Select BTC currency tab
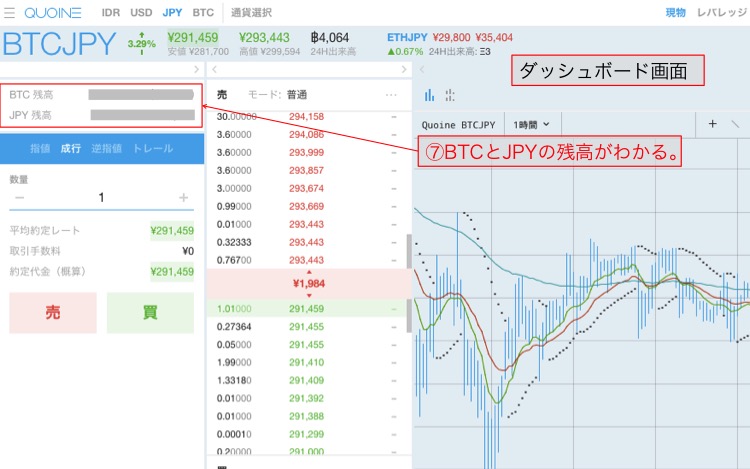750x469 pixels. 203,12
